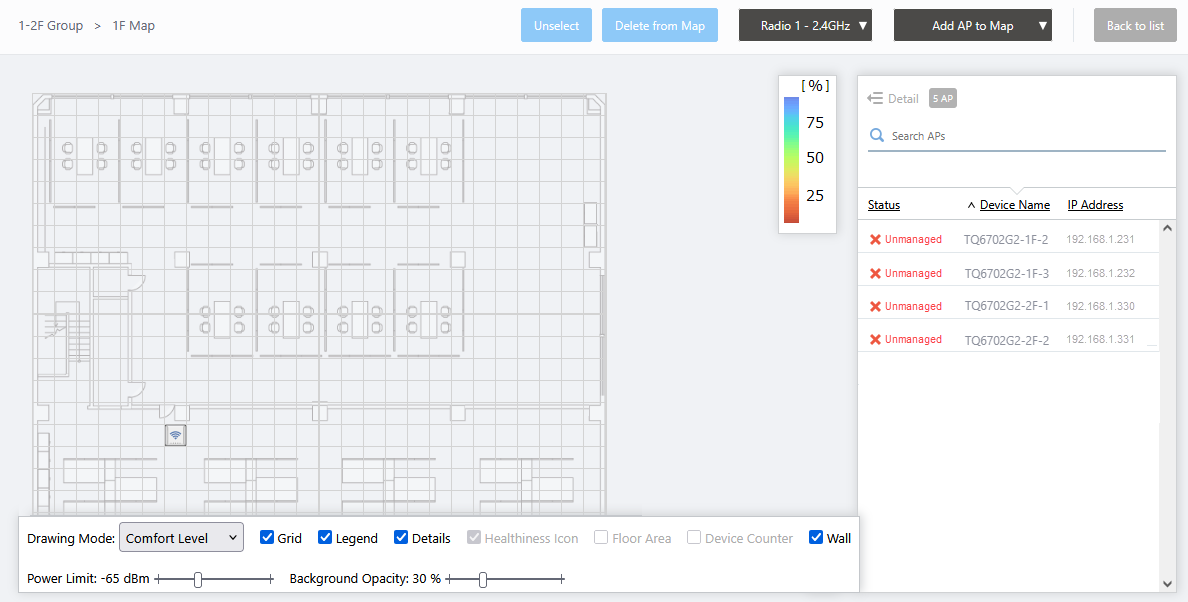
Task: Click the red X status icon for TQ6702G2-2F-1
Action: (x=875, y=306)
